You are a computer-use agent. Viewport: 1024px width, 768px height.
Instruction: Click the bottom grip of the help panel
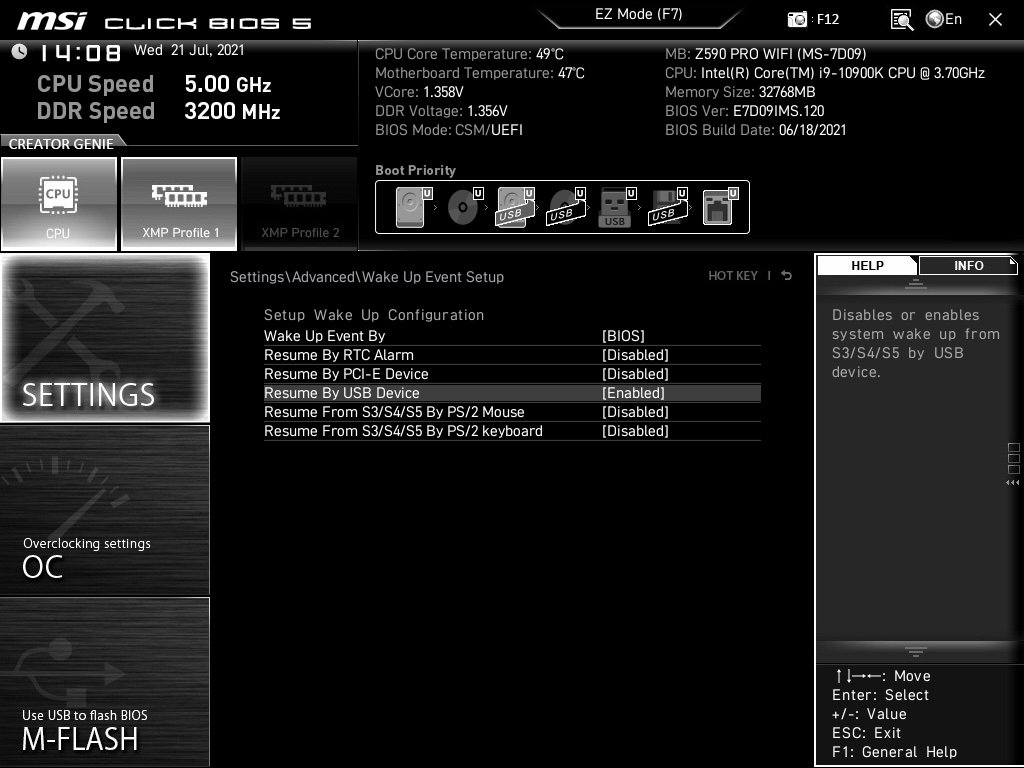(x=916, y=652)
